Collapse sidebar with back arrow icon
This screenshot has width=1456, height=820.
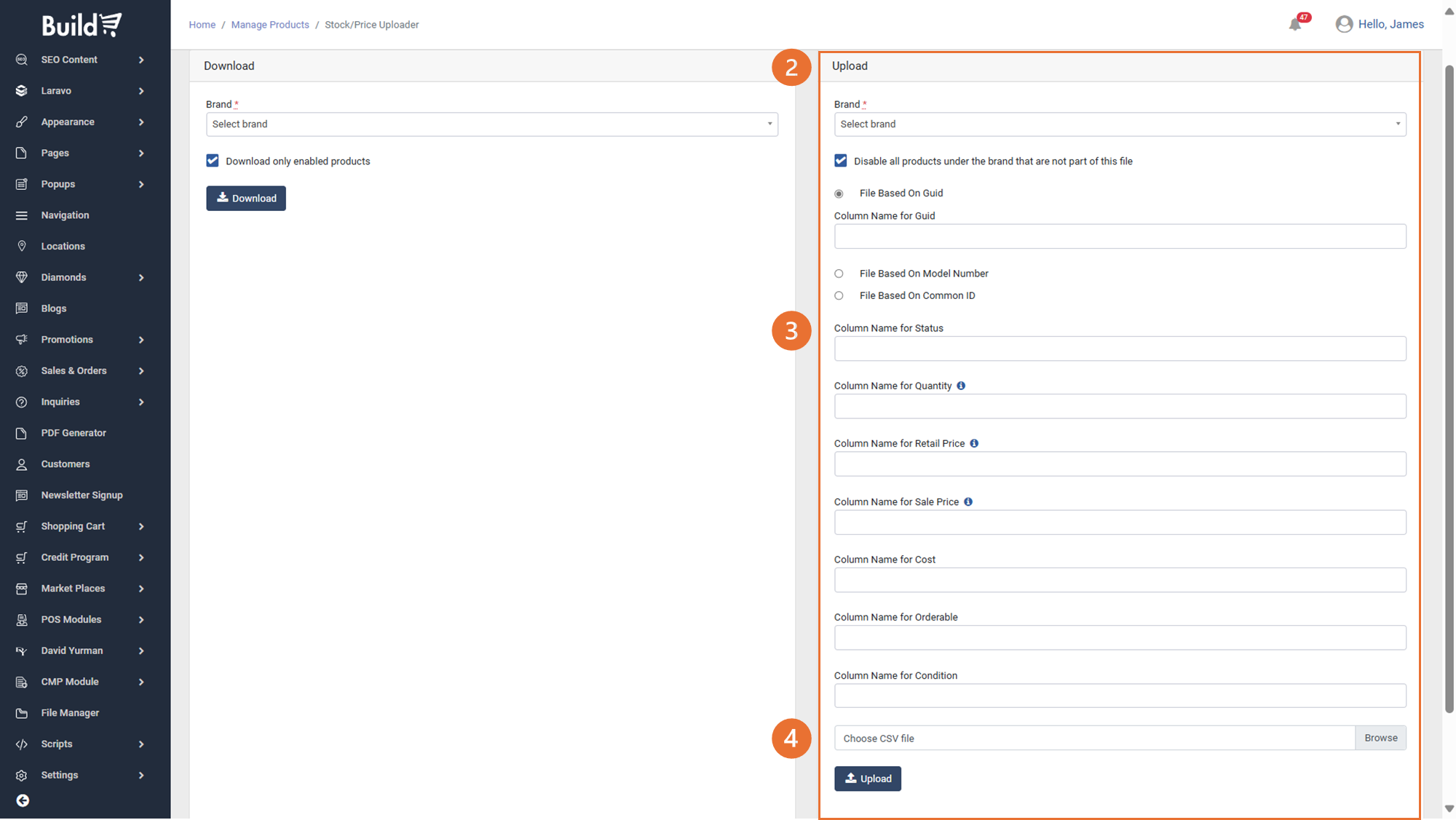[23, 800]
